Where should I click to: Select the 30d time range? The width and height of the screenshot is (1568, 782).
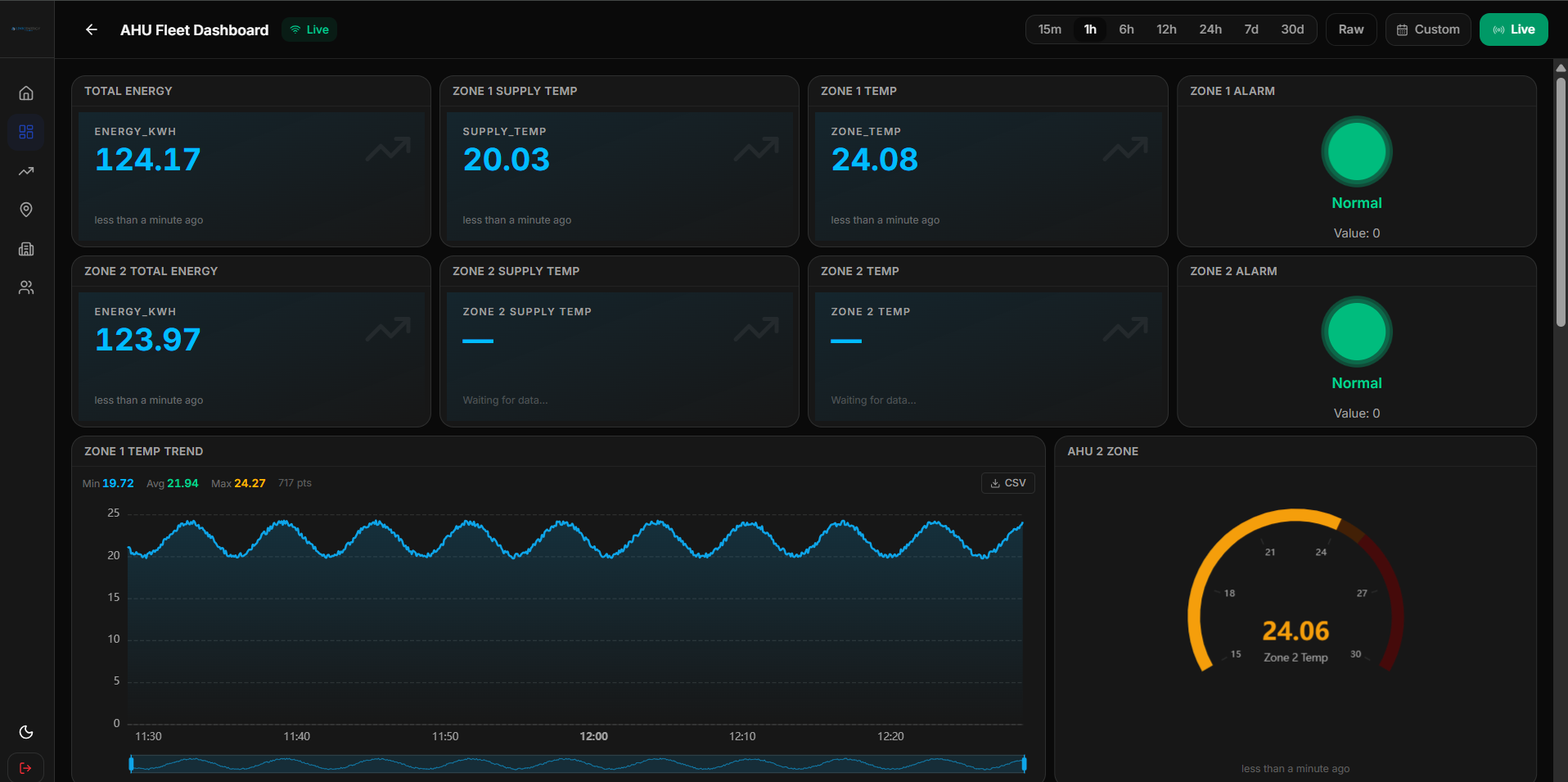click(x=1292, y=29)
